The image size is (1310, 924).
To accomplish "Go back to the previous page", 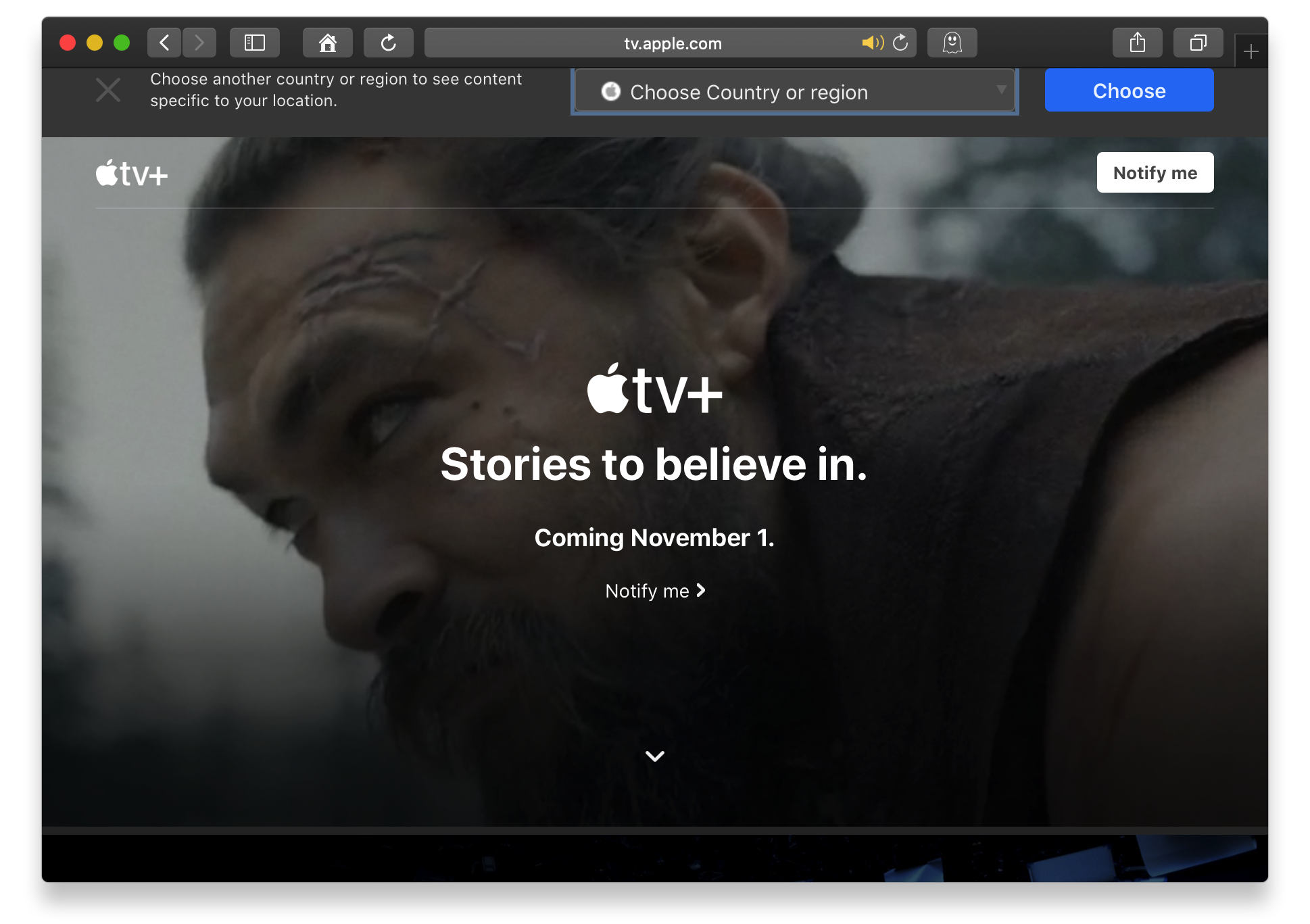I will [164, 43].
